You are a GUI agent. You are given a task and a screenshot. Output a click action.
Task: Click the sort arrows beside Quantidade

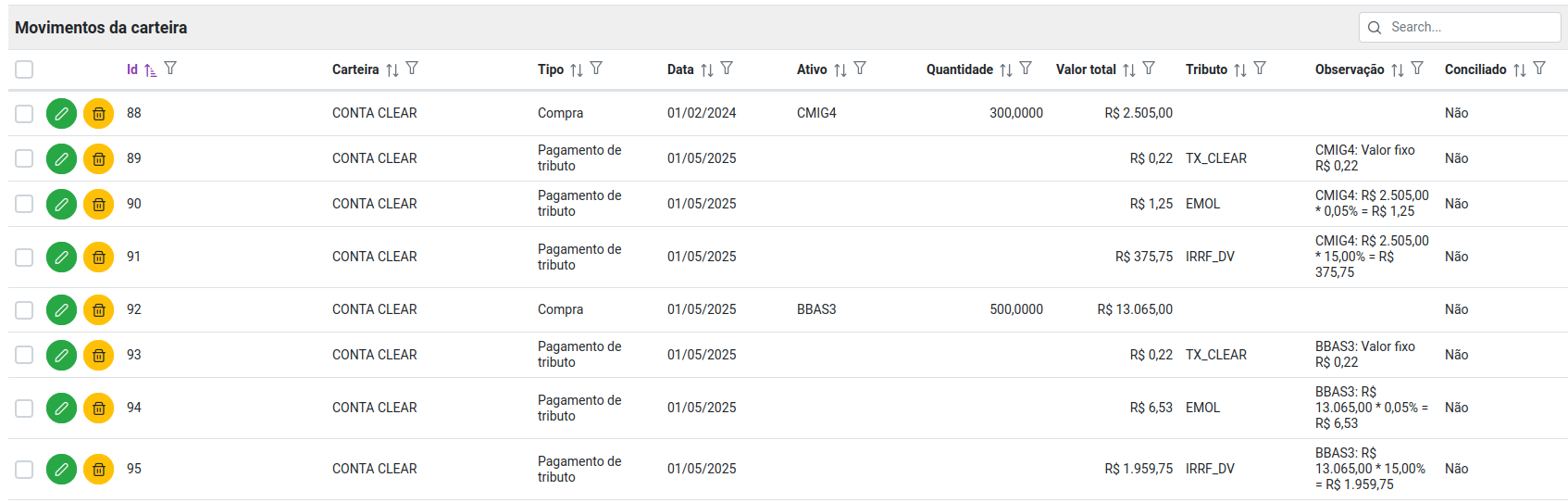(1006, 69)
